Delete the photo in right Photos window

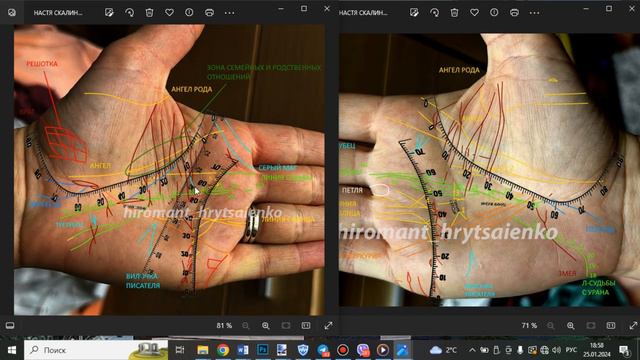[x=454, y=13]
